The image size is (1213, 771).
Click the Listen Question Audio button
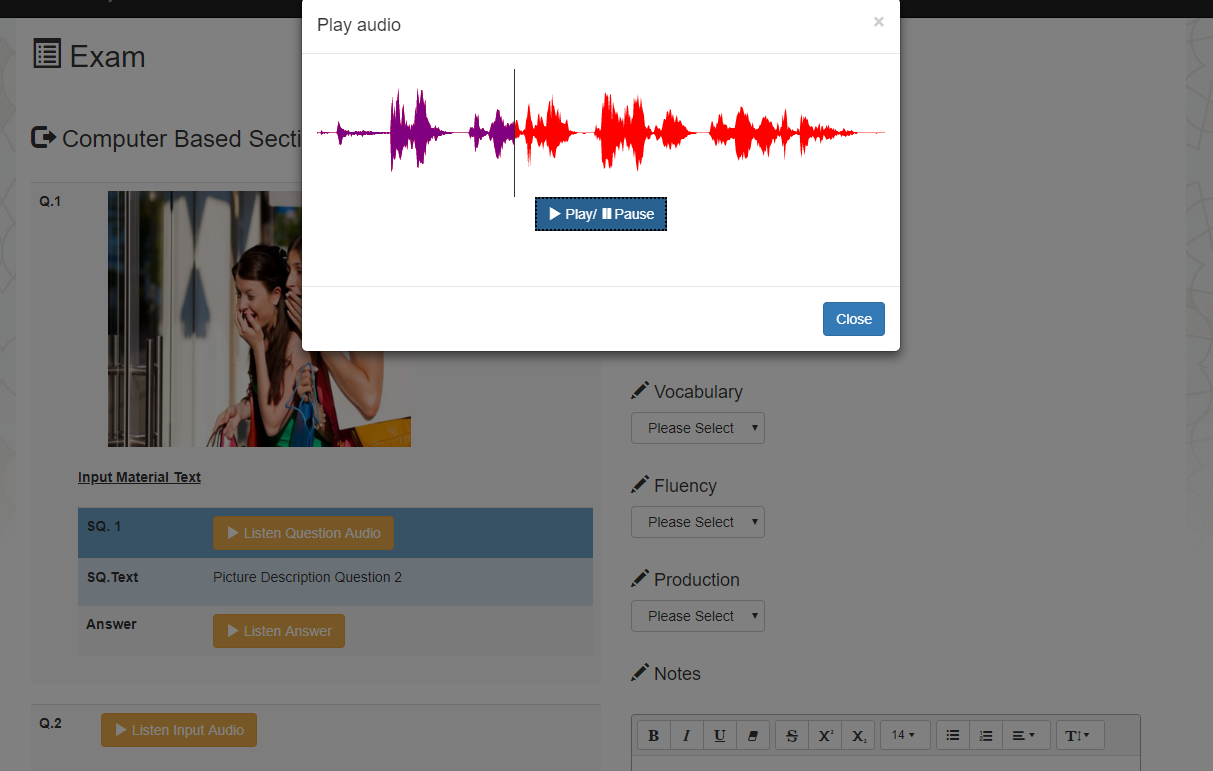pyautogui.click(x=303, y=533)
